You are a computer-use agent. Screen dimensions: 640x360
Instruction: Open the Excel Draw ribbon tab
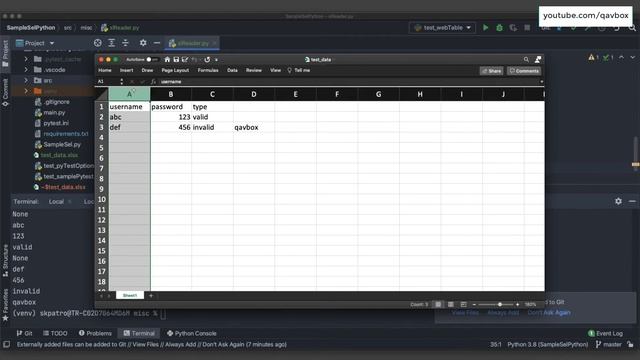click(x=147, y=70)
